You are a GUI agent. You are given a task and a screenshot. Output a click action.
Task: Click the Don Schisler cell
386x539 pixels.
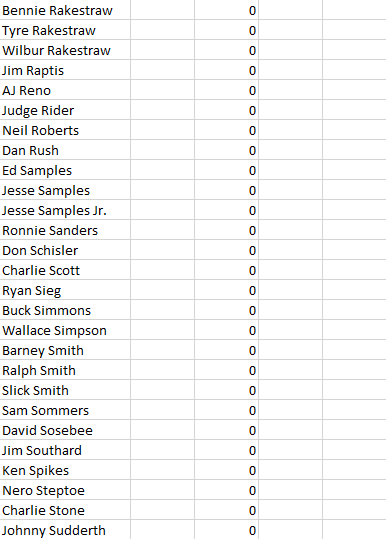point(65,250)
